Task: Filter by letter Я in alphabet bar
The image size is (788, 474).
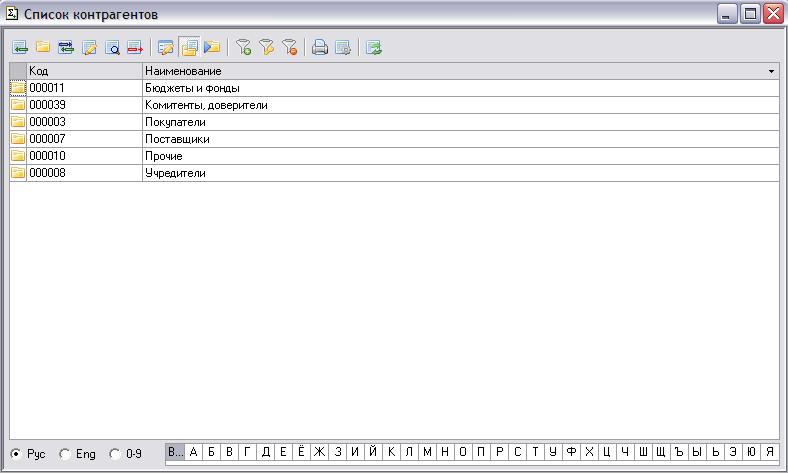Action: click(x=769, y=452)
